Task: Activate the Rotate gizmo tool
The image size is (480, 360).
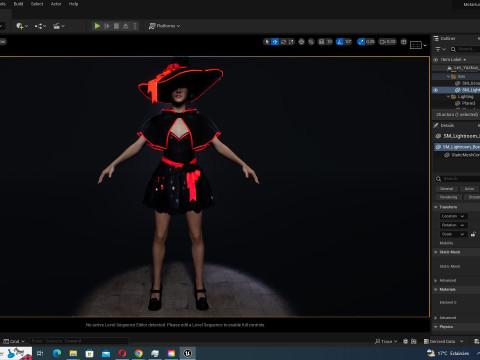Action: 283,42
